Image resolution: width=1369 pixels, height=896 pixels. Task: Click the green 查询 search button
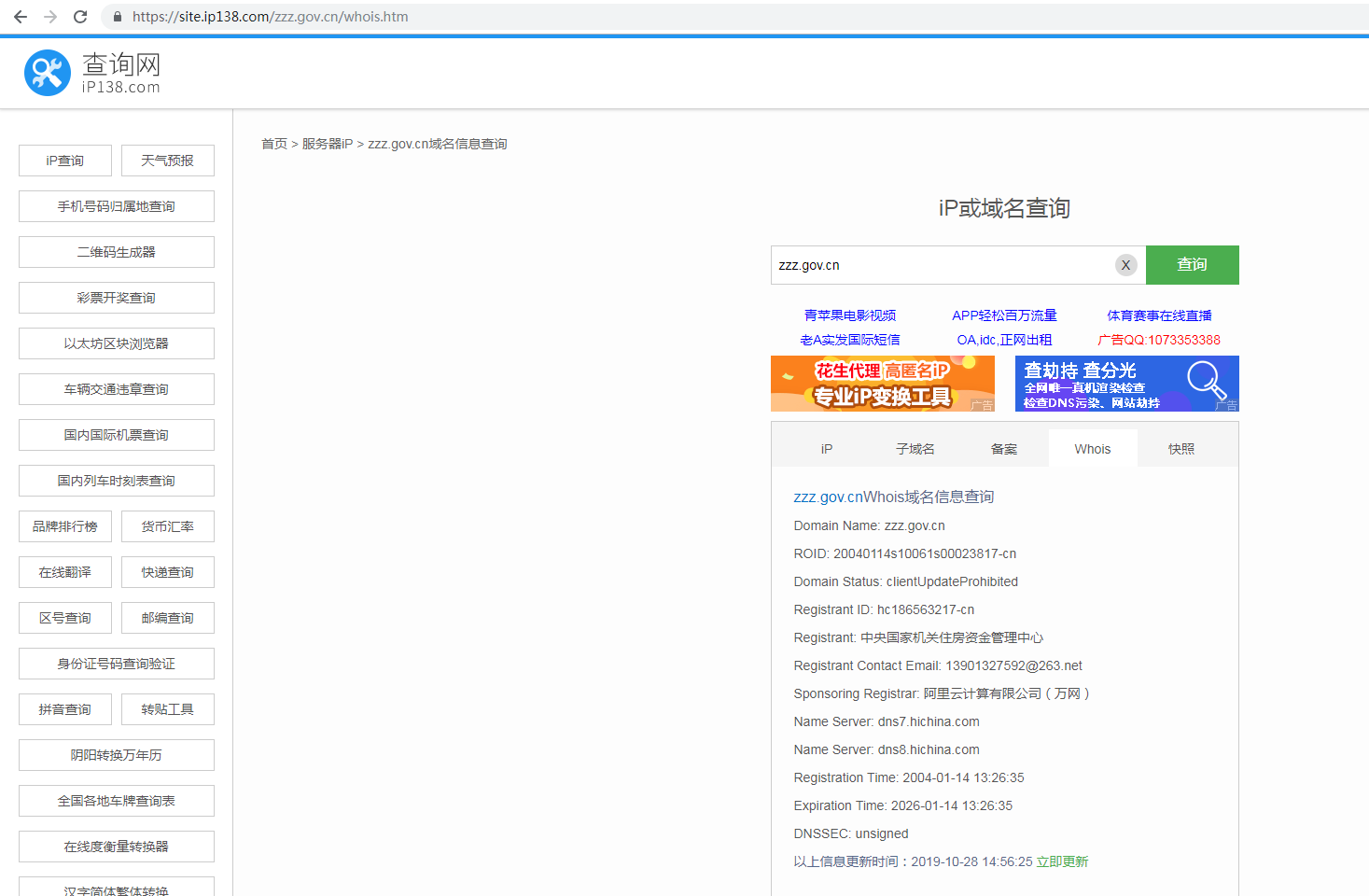pyautogui.click(x=1192, y=265)
